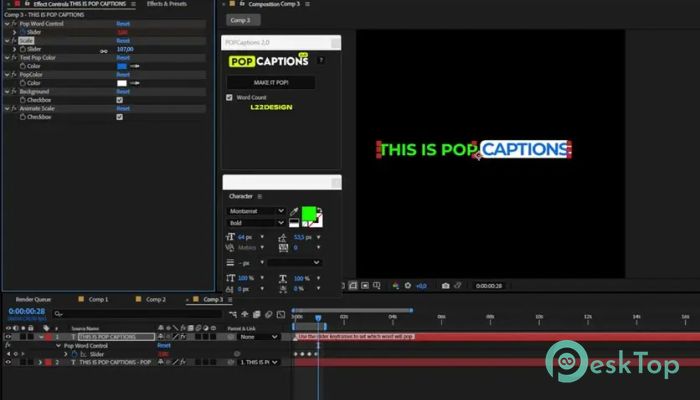Switch to Comp 1 timeline tab
The width and height of the screenshot is (700, 400).
tap(98, 299)
